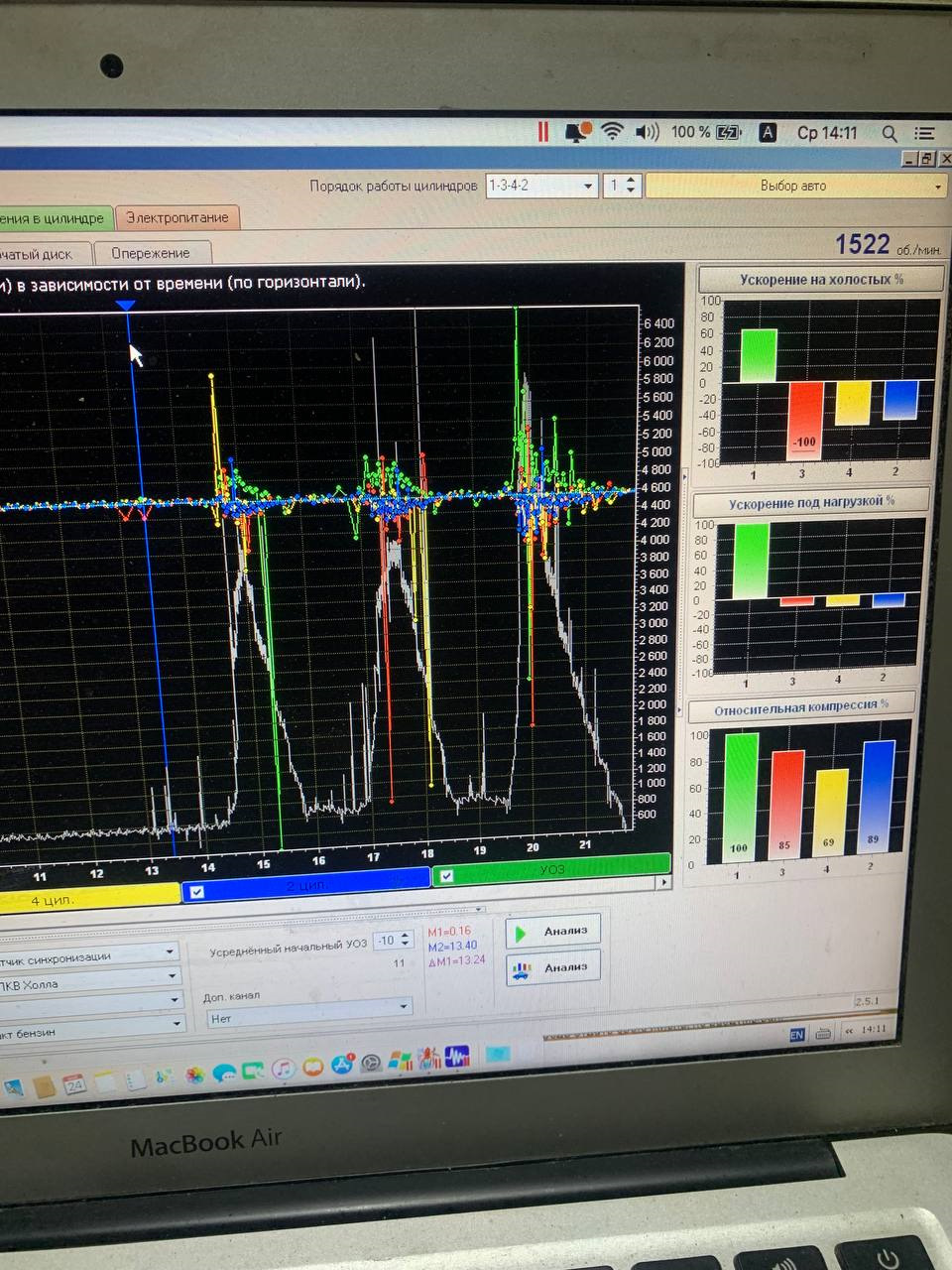Click the УОЗ value -10 stepper arrows

pyautogui.click(x=404, y=940)
